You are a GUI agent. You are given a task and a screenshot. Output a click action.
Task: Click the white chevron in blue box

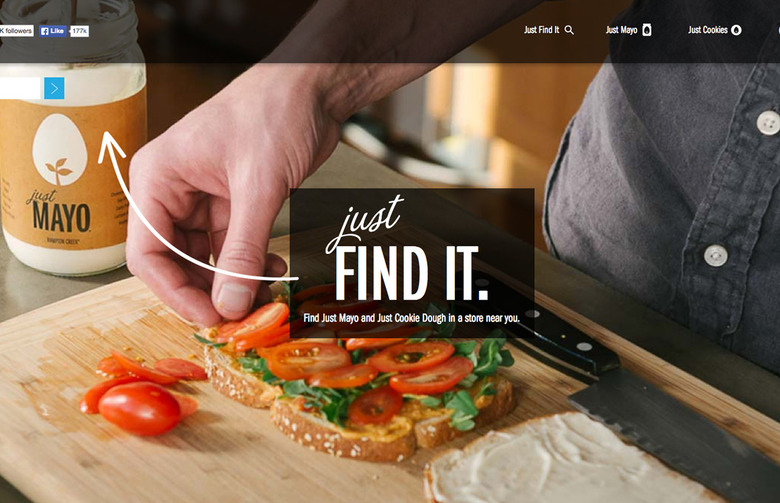point(54,89)
